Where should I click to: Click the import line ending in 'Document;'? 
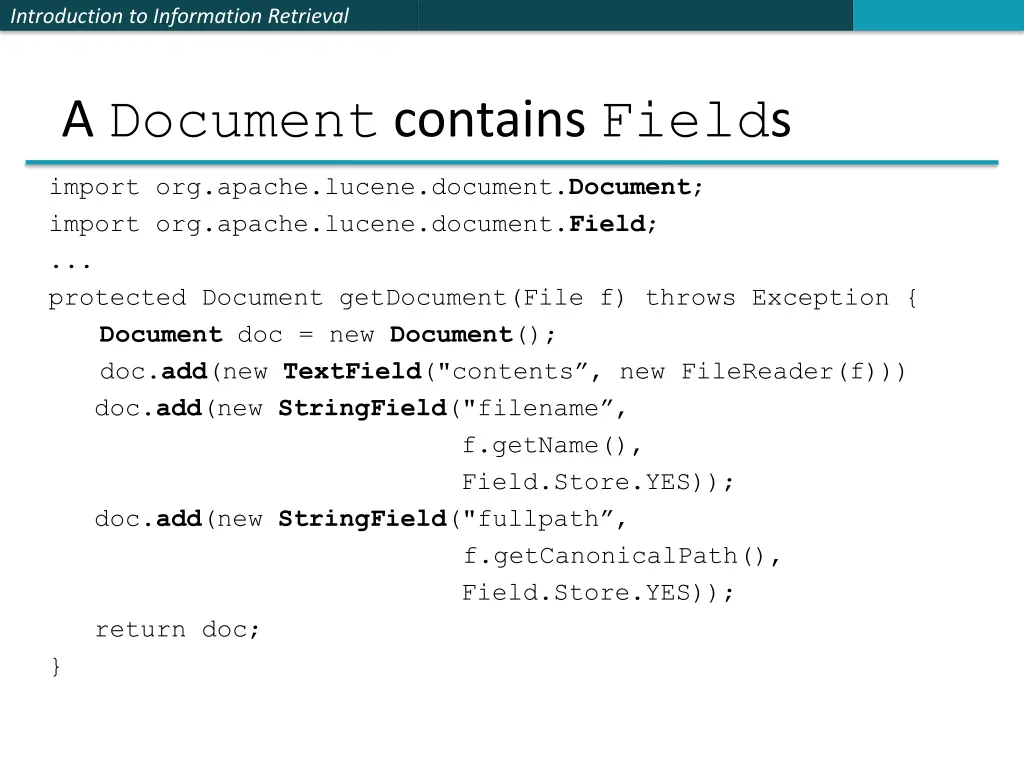376,188
